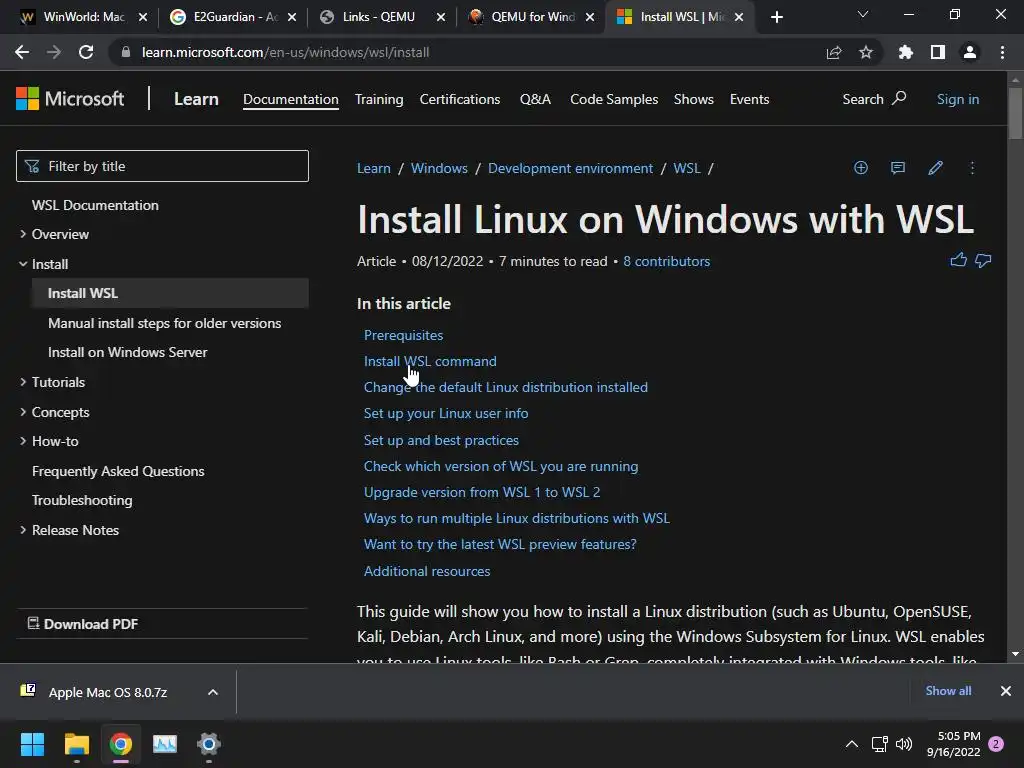
Task: Click the Sign in link
Action: click(957, 99)
